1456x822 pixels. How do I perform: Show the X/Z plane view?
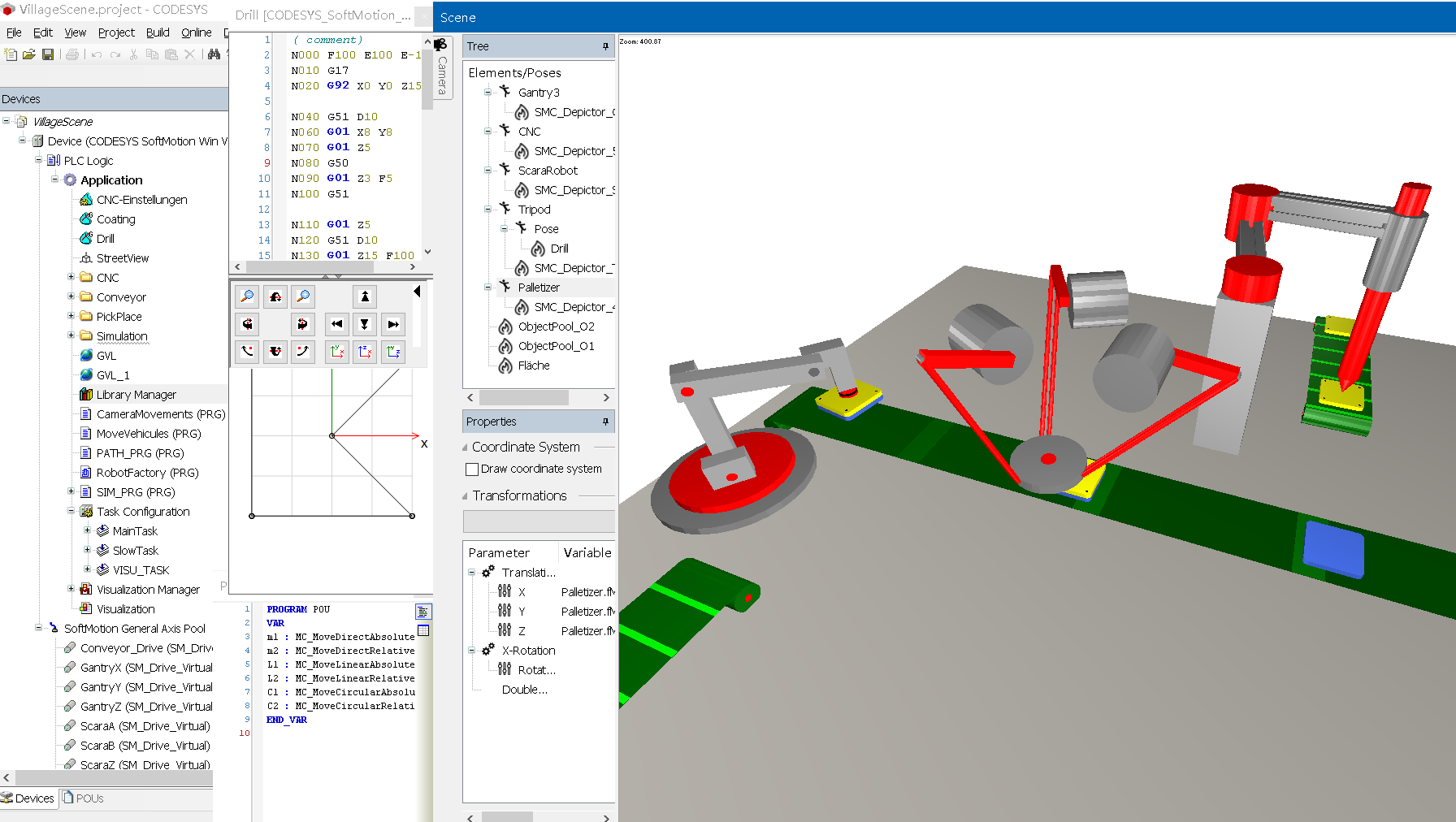365,352
